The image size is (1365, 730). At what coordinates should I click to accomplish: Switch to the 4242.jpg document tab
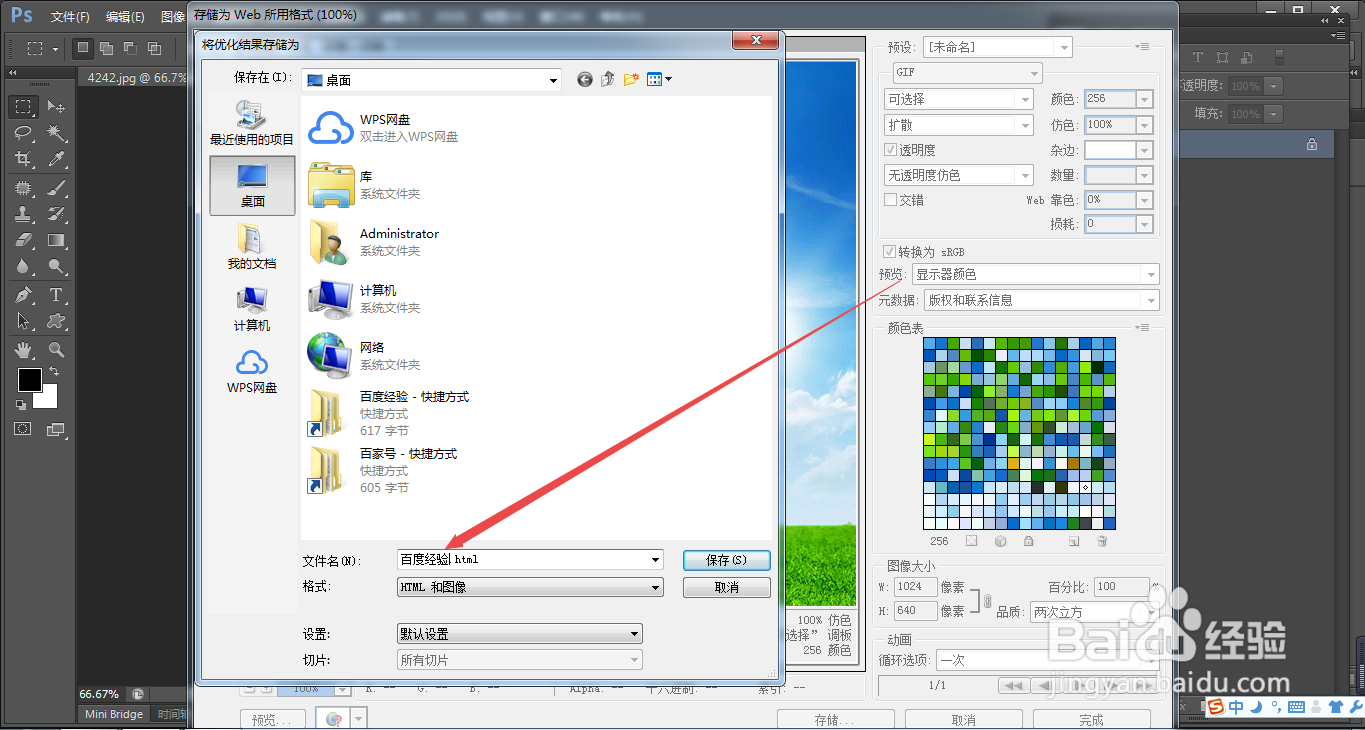click(136, 77)
